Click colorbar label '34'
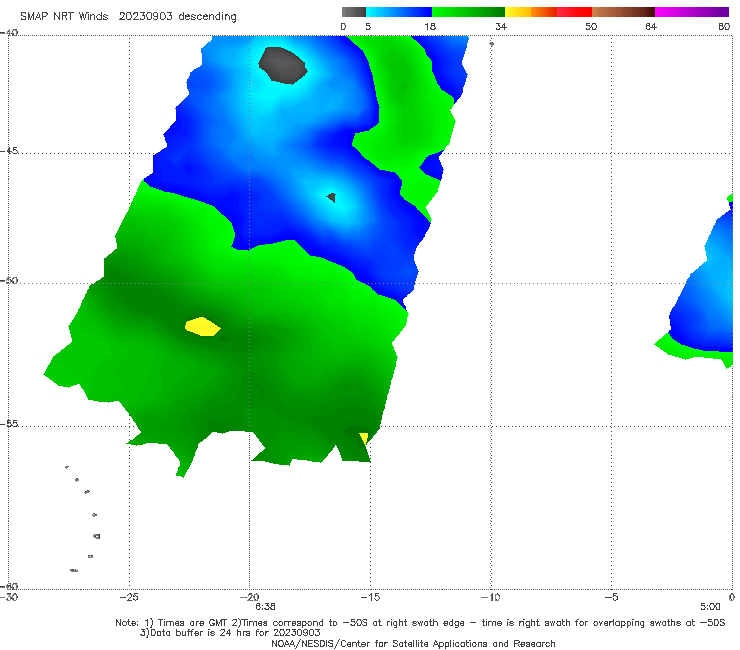 501,27
